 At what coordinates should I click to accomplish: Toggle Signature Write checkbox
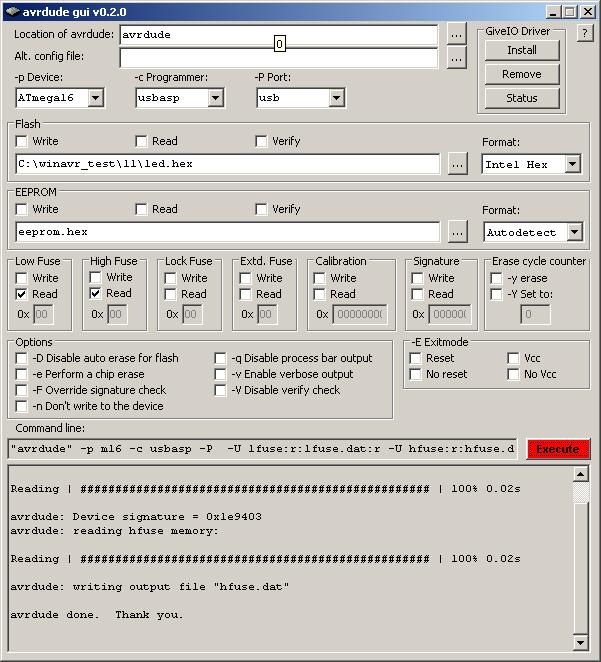click(x=417, y=278)
